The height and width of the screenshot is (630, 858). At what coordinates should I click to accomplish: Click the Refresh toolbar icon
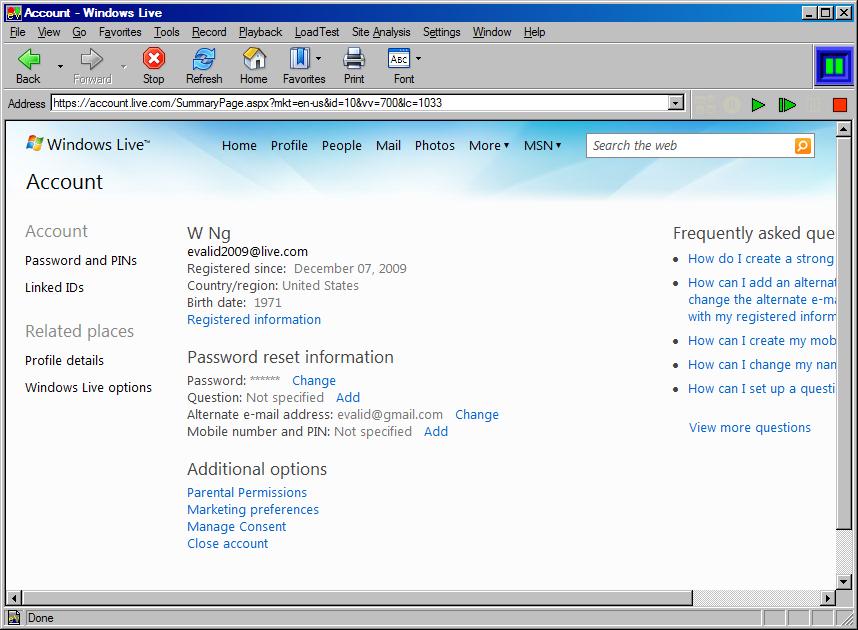tap(204, 59)
